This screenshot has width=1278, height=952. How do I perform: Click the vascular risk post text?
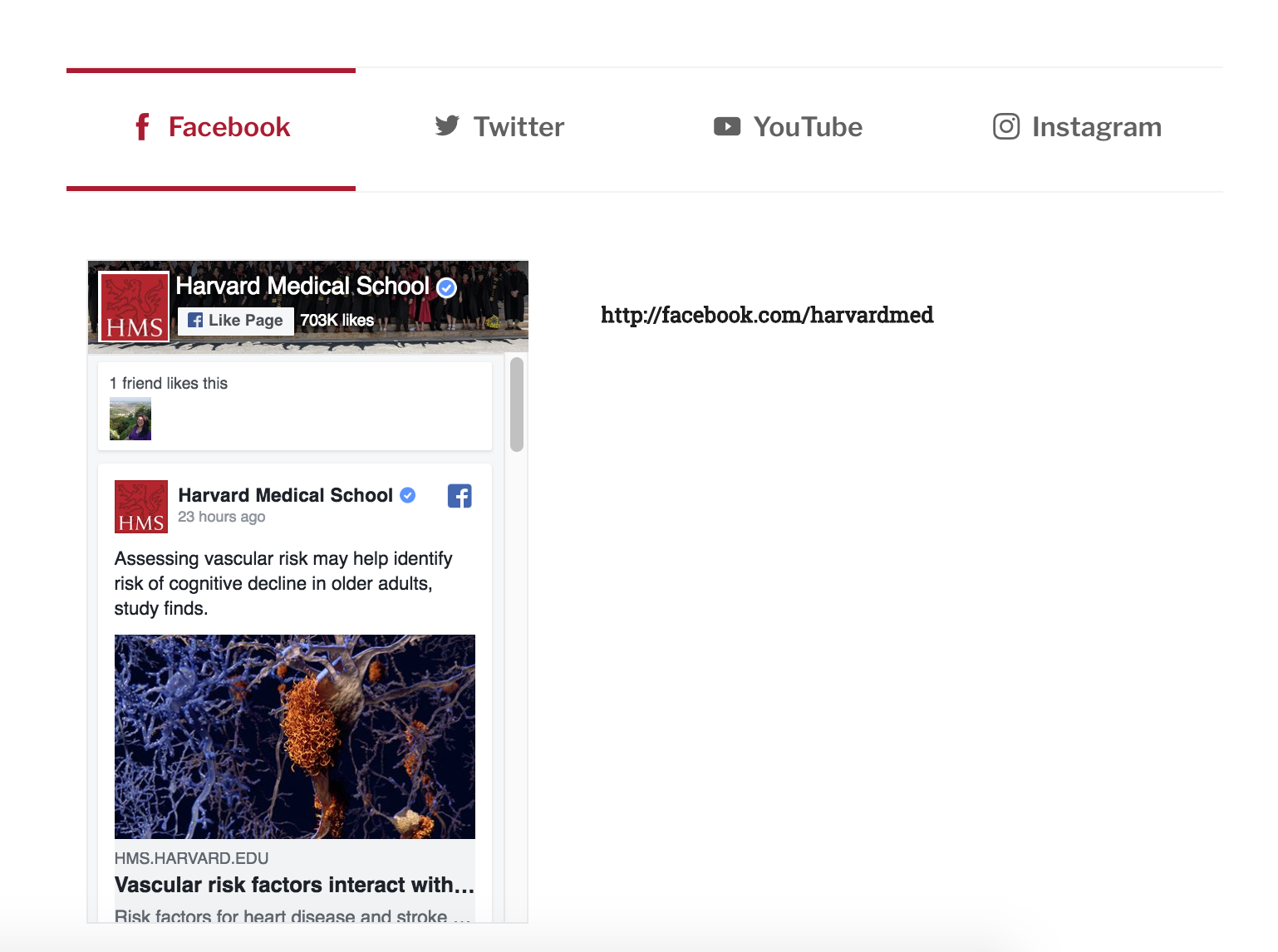pyautogui.click(x=283, y=583)
